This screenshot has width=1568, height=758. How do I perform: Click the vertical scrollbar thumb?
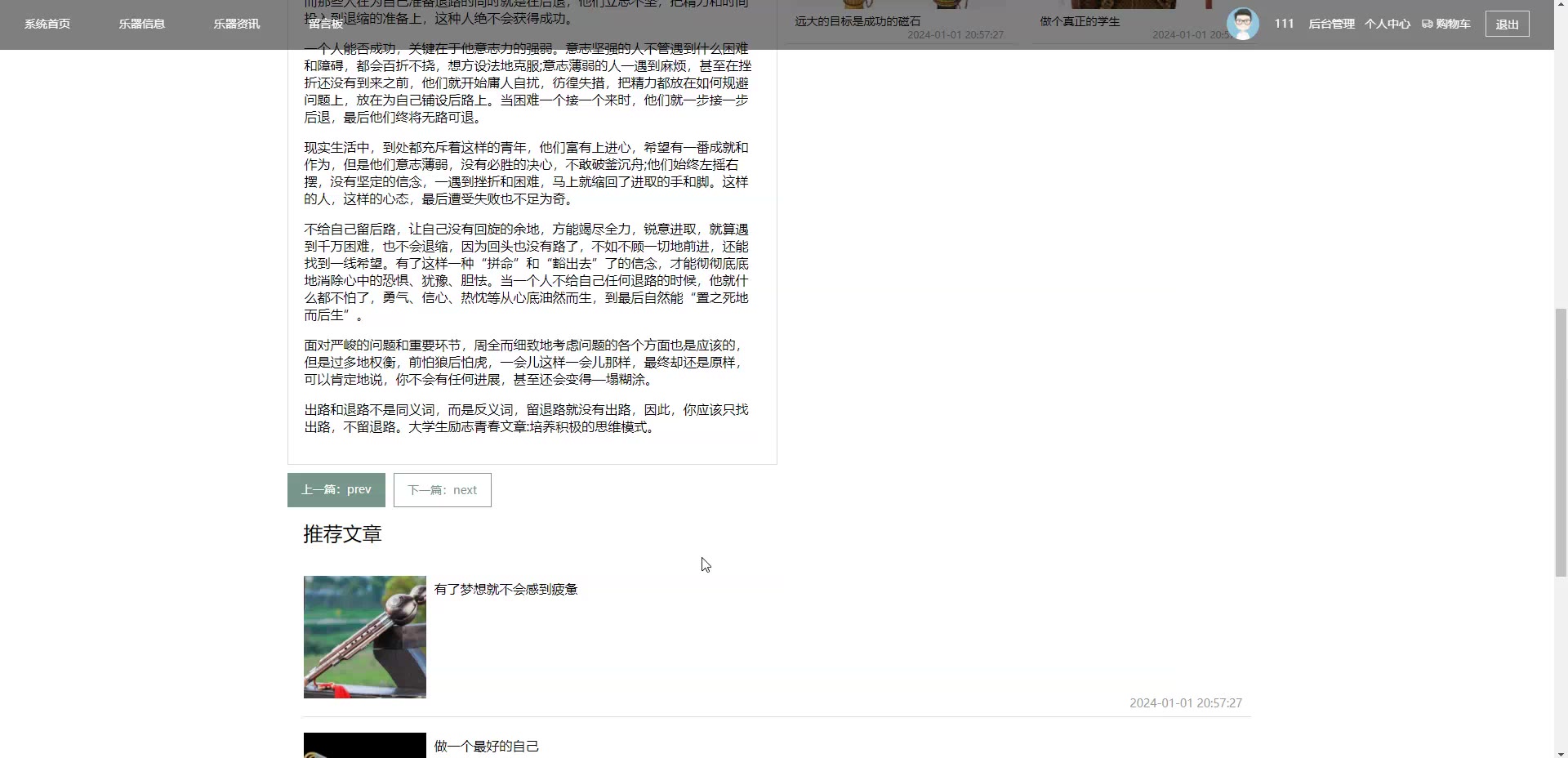[1561, 443]
